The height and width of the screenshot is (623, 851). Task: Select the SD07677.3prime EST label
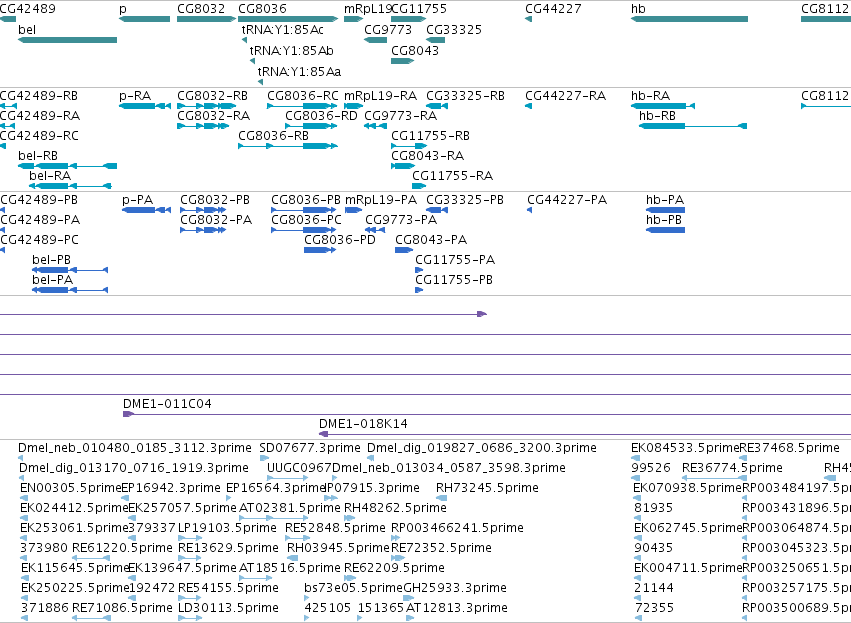[310, 448]
